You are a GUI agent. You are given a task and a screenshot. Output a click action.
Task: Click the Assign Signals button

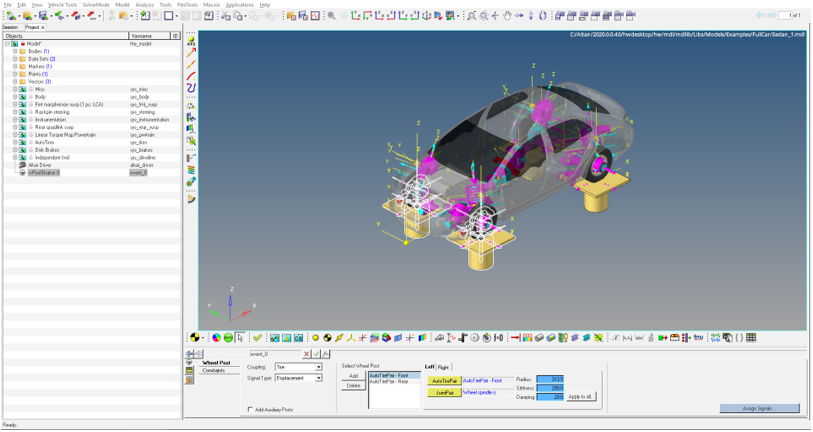[759, 408]
